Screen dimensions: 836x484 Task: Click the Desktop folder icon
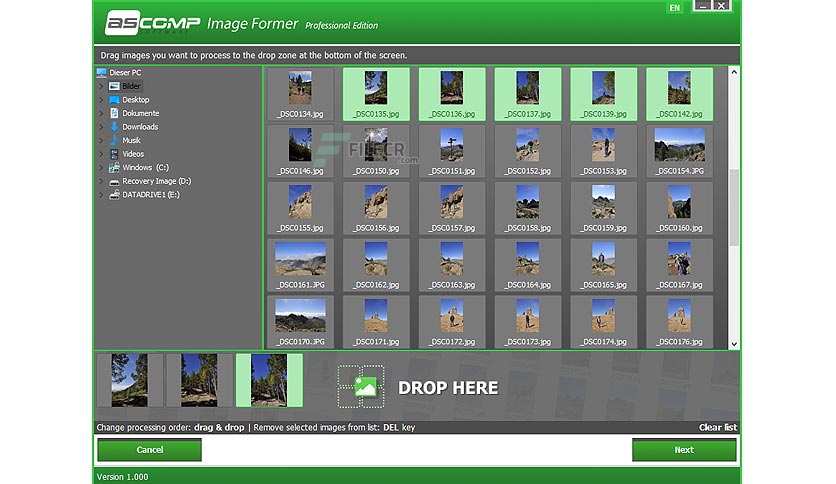(x=114, y=100)
